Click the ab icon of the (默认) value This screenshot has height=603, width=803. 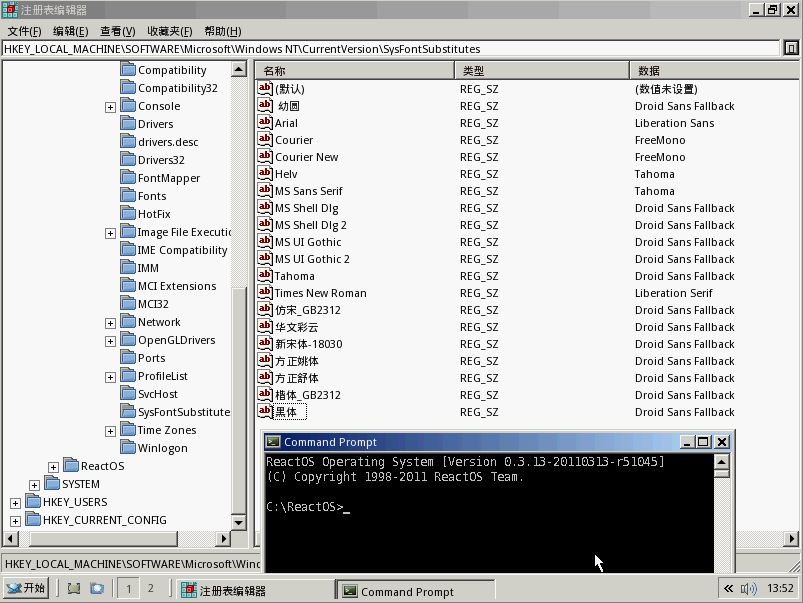click(265, 88)
